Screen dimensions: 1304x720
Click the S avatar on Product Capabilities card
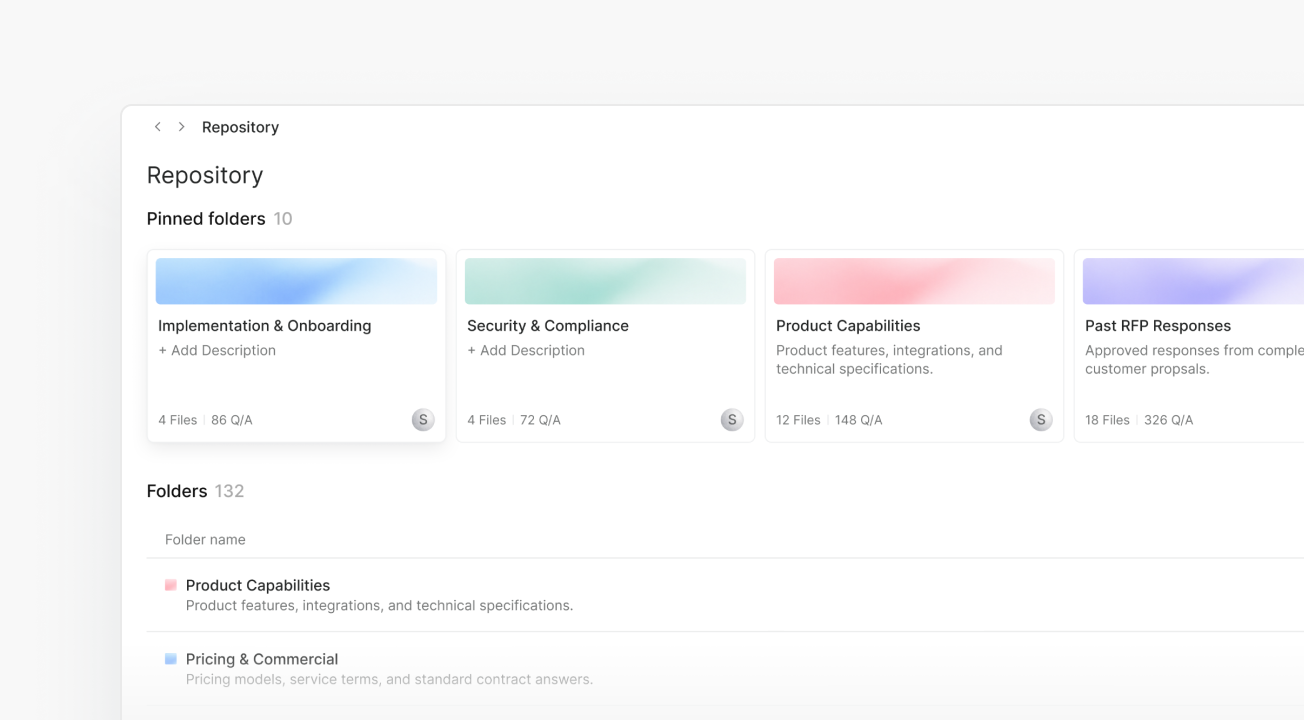[1041, 420]
